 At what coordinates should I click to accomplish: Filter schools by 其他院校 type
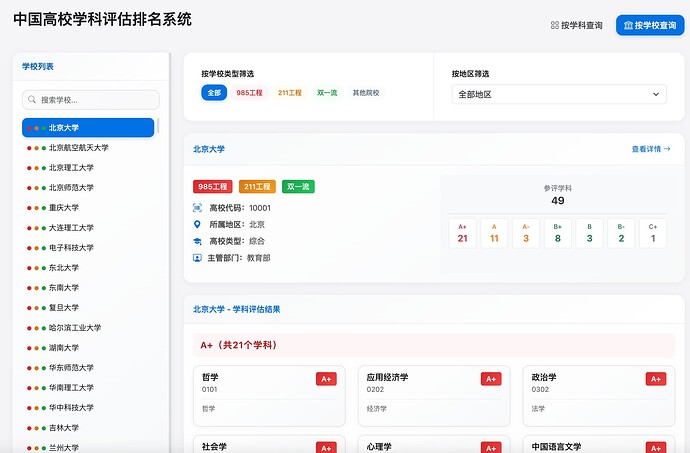pos(366,93)
